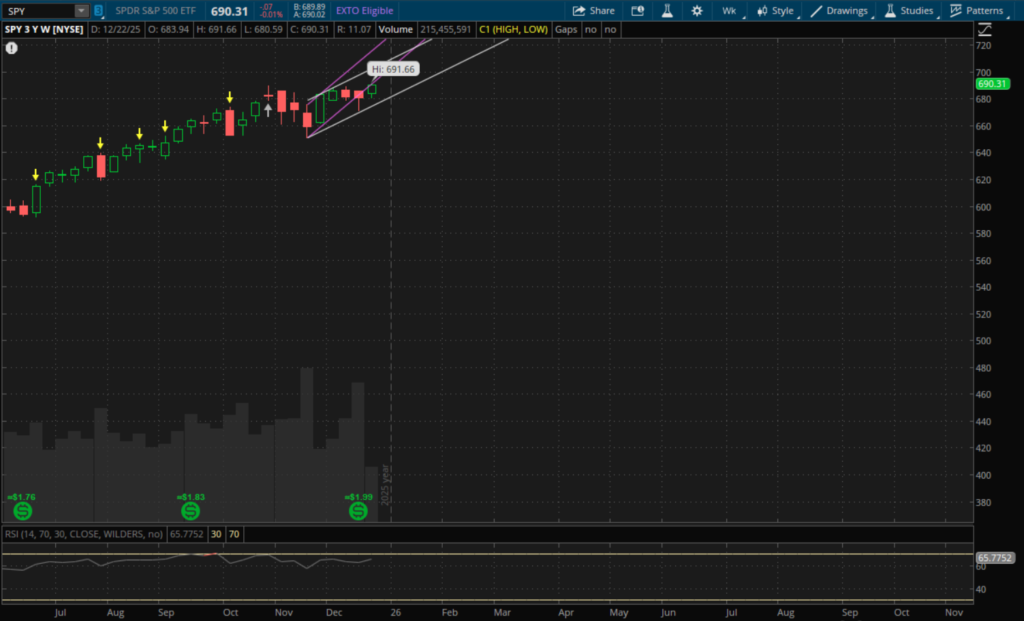The height and width of the screenshot is (621, 1024).
Task: Open chart settings gear icon
Action: click(x=696, y=10)
